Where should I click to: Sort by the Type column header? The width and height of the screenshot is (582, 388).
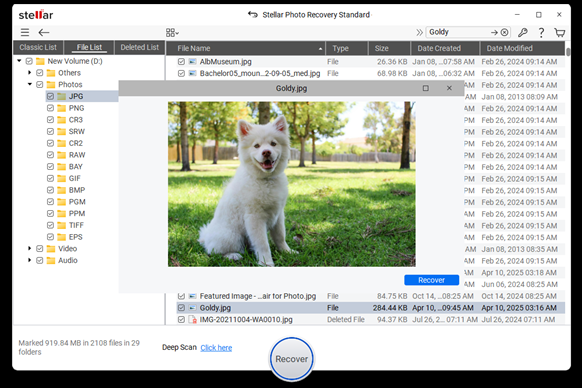[347, 48]
